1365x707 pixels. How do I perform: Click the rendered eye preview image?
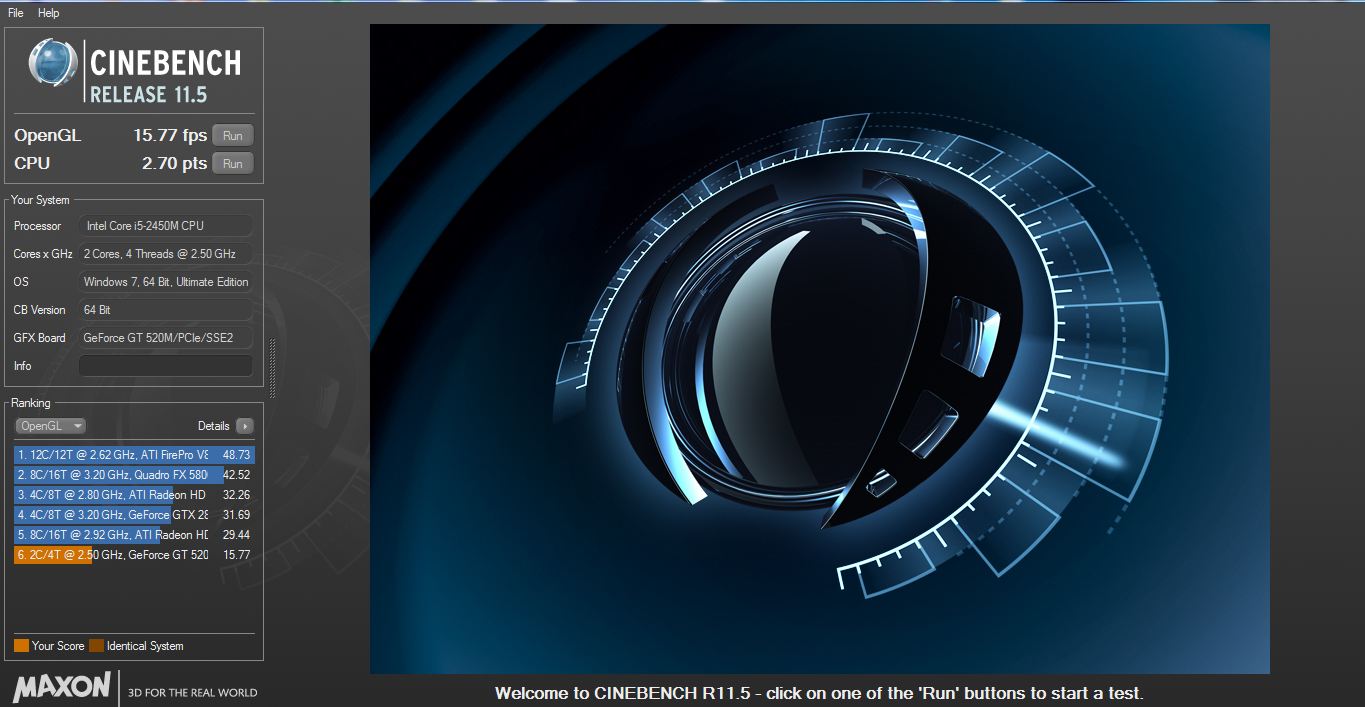click(x=820, y=349)
